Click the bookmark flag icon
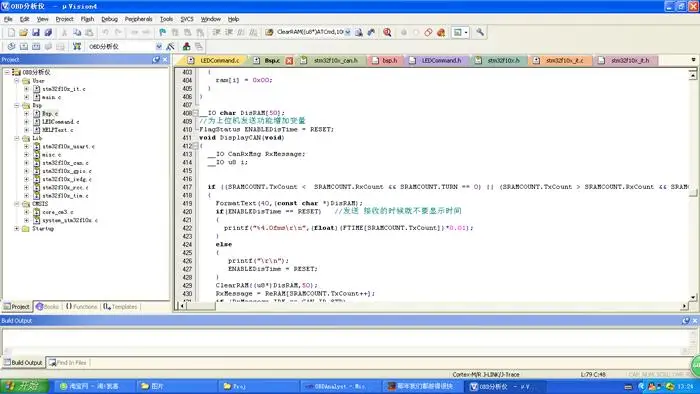This screenshot has height=394, width=700. click(x=162, y=32)
